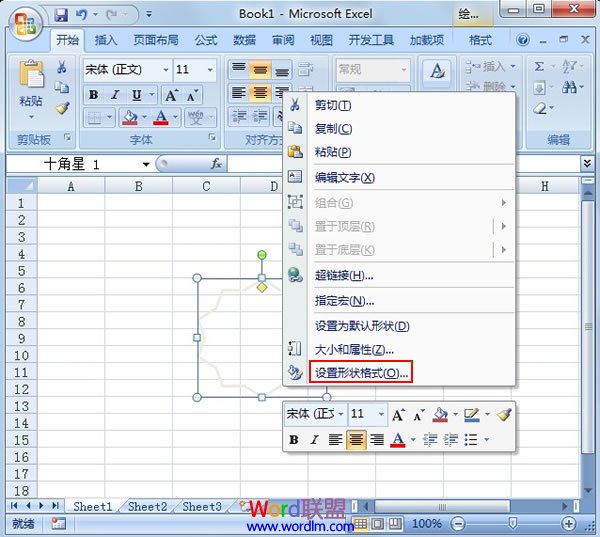Click zoom in plus button
The image size is (600, 537).
point(569,524)
